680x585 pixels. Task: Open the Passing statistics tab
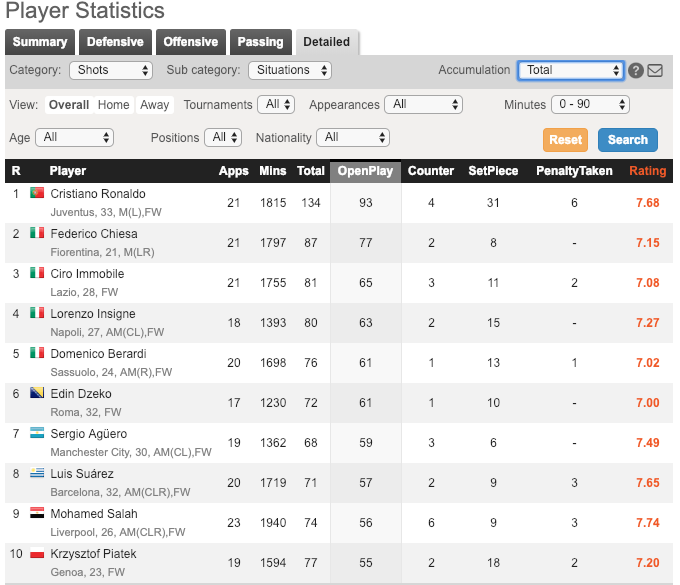pyautogui.click(x=260, y=42)
